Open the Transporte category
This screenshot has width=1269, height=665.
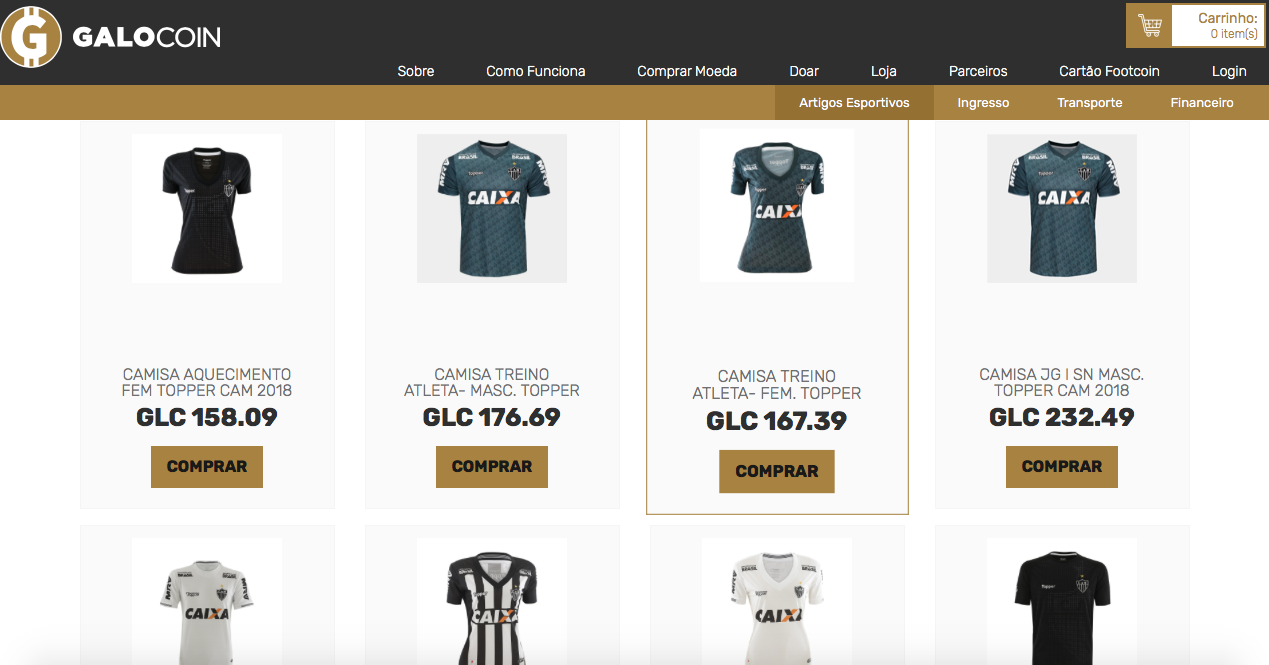point(1089,103)
